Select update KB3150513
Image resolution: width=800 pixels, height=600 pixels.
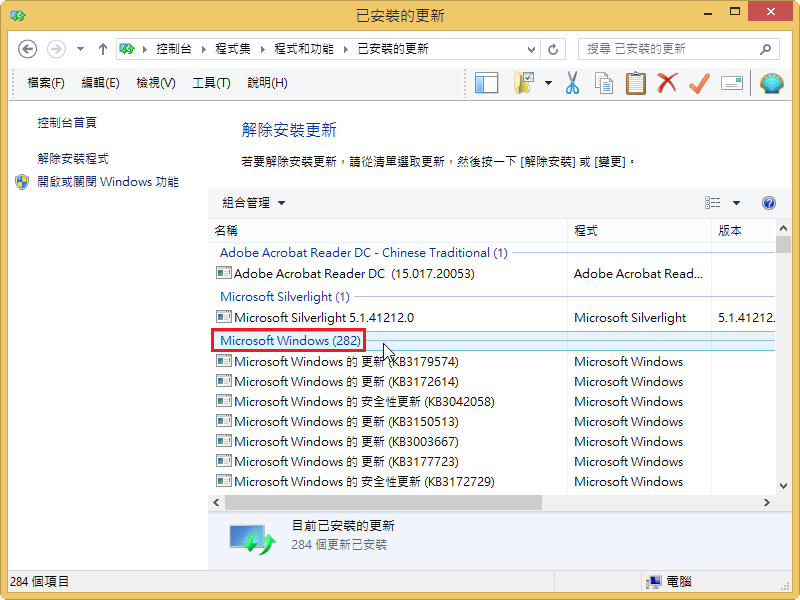coord(346,421)
